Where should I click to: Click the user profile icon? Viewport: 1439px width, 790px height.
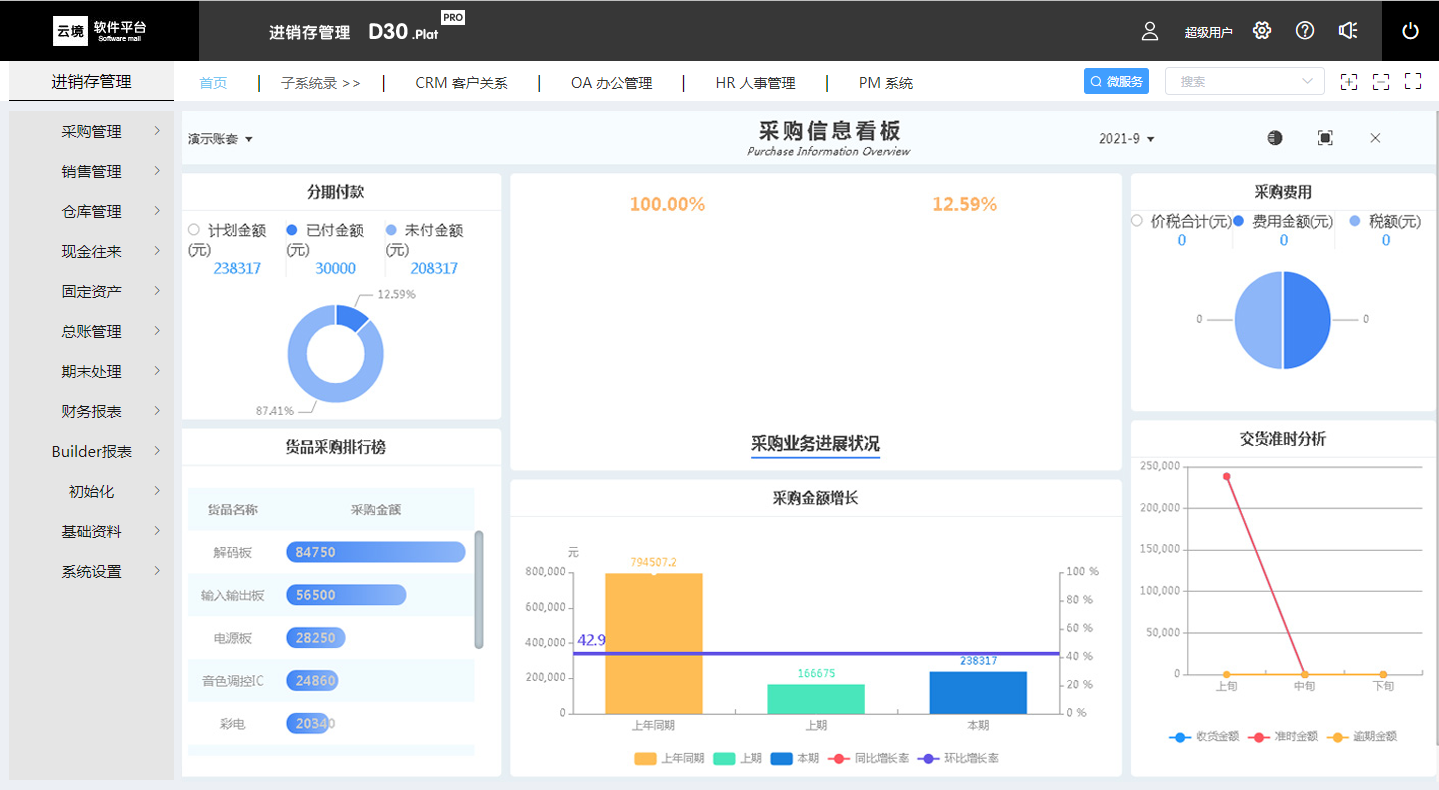click(1149, 31)
